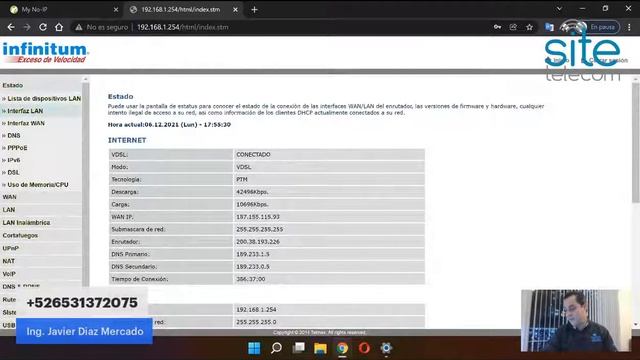Click the address bar URL
The image size is (640, 360).
pyautogui.click(x=182, y=27)
